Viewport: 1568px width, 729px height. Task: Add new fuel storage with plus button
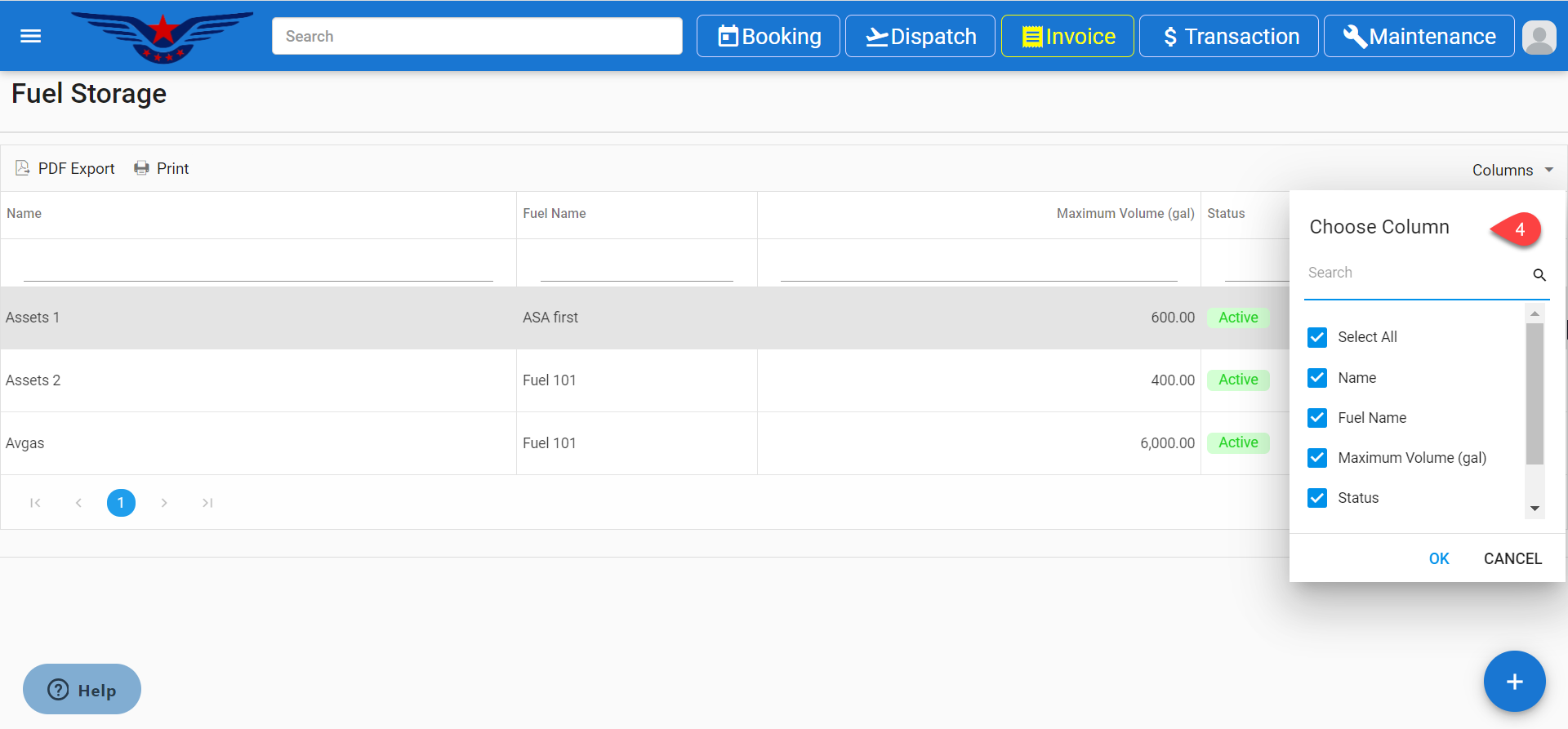pyautogui.click(x=1513, y=682)
